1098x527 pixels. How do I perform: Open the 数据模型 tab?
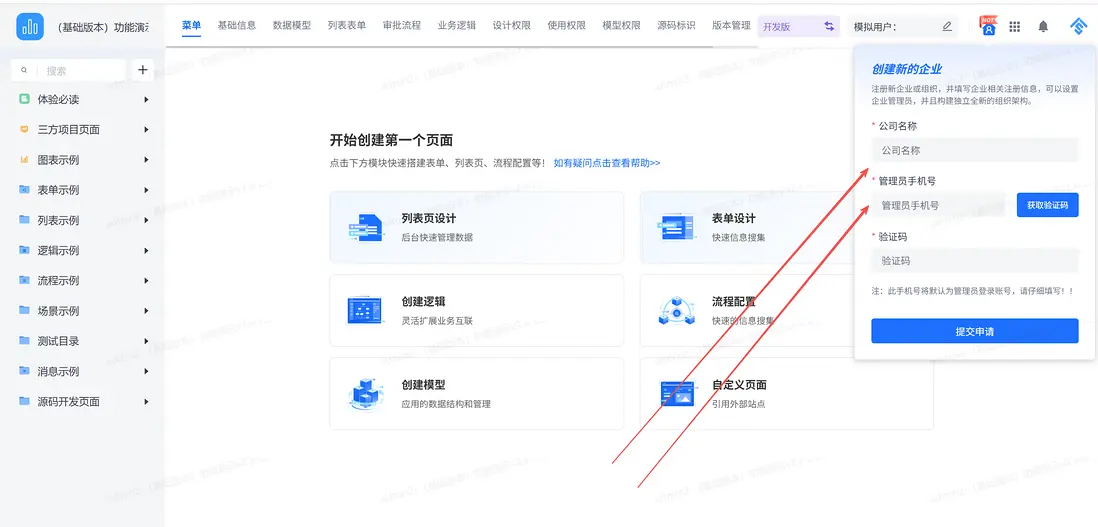click(x=292, y=25)
